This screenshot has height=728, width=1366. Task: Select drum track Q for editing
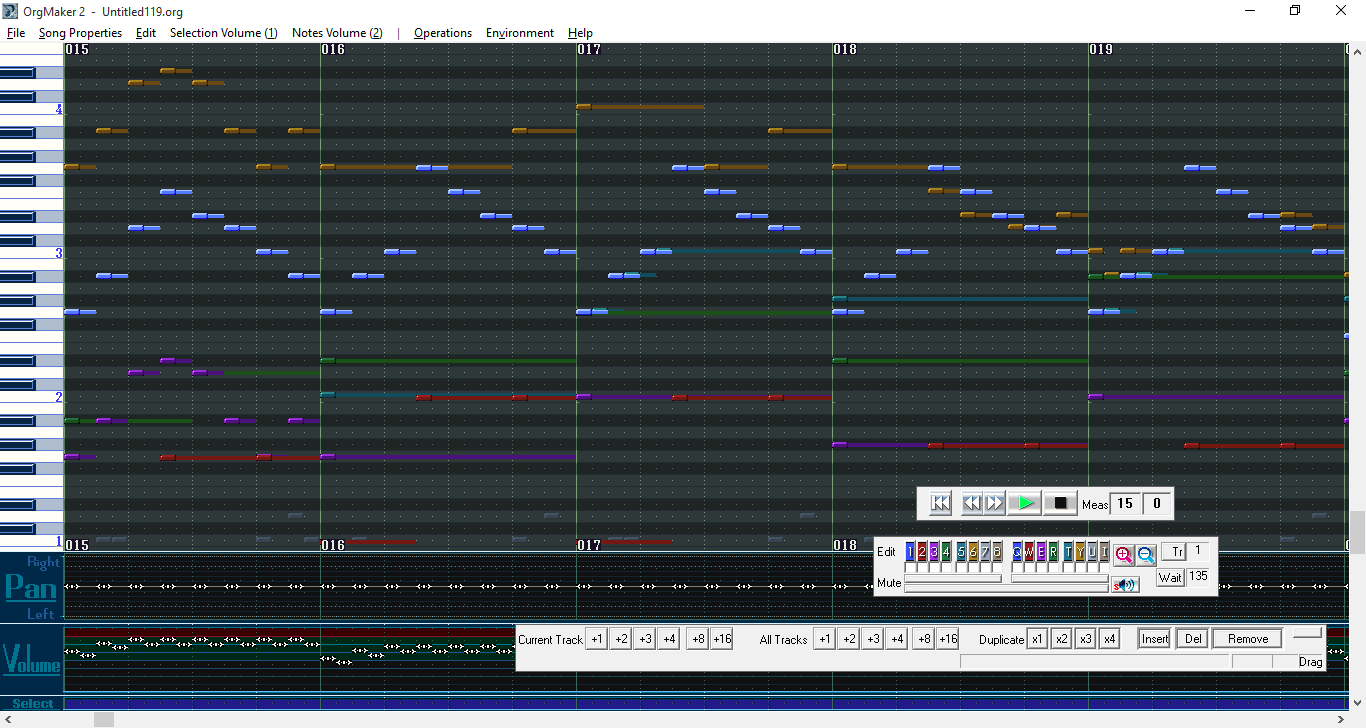1017,552
